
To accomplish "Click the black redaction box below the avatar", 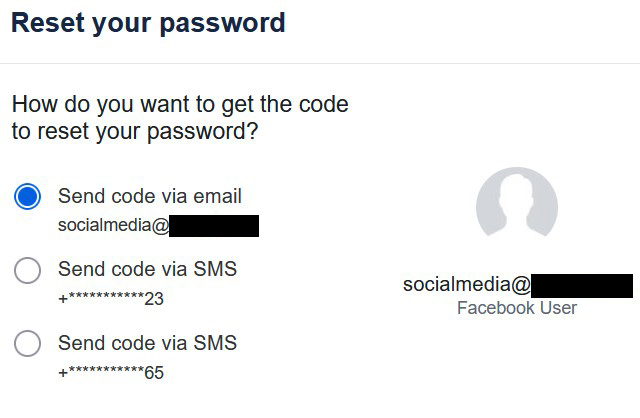I will point(581,285).
